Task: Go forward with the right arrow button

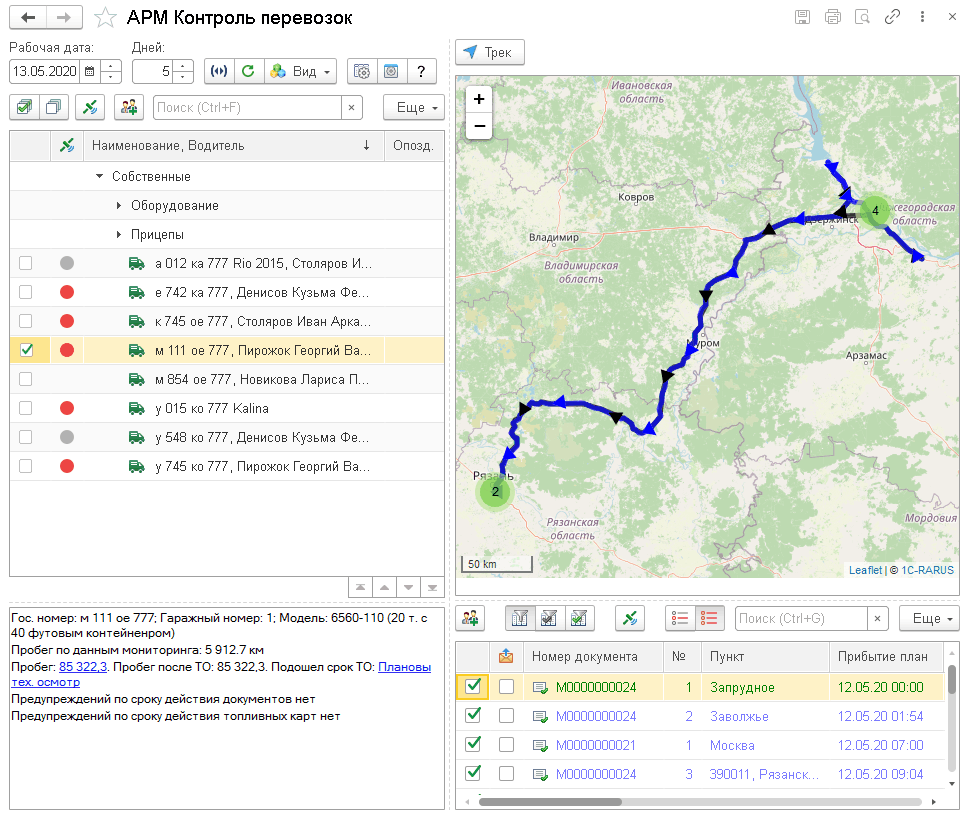Action: pyautogui.click(x=64, y=17)
